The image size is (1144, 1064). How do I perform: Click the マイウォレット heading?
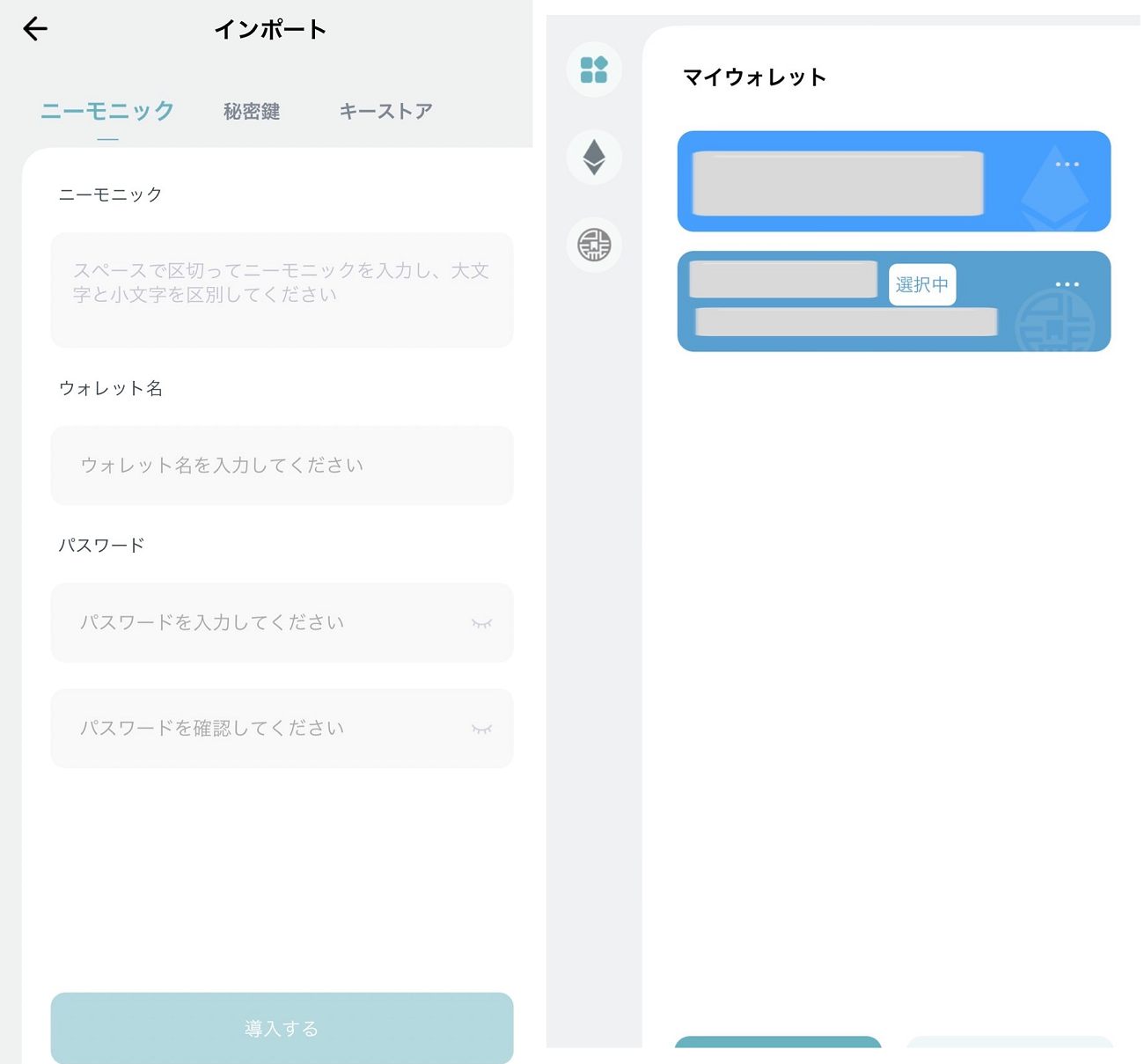(755, 77)
